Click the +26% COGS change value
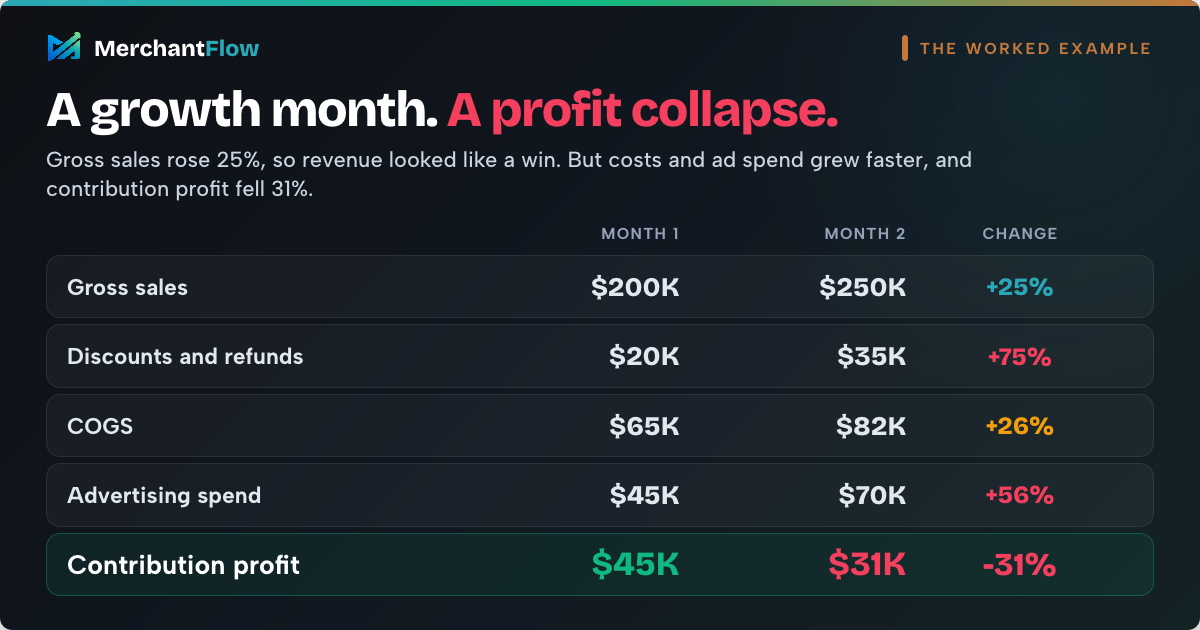 pos(1020,426)
